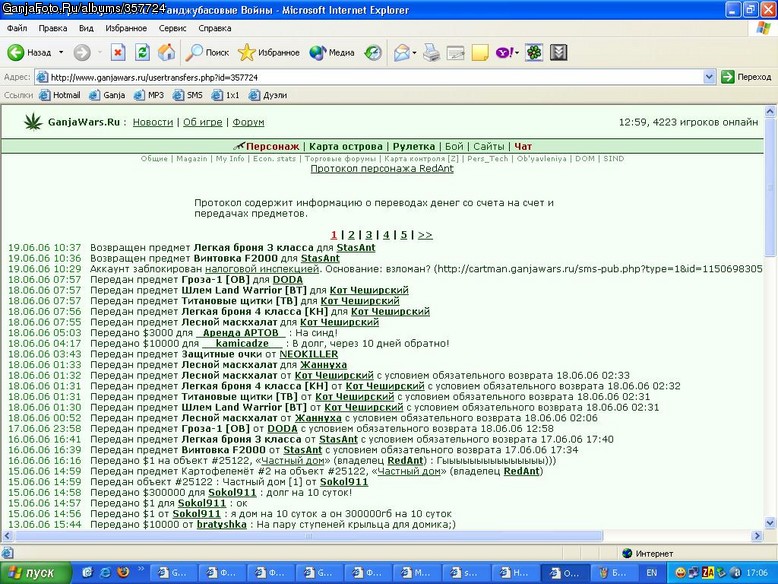The image size is (778, 584).
Task: Click the Yahoo Y! toolbar icon
Action: click(x=504, y=52)
